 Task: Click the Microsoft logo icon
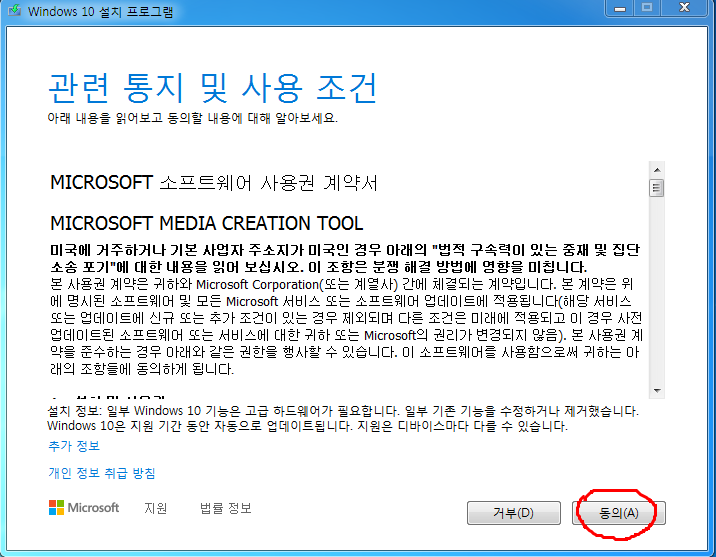57,507
